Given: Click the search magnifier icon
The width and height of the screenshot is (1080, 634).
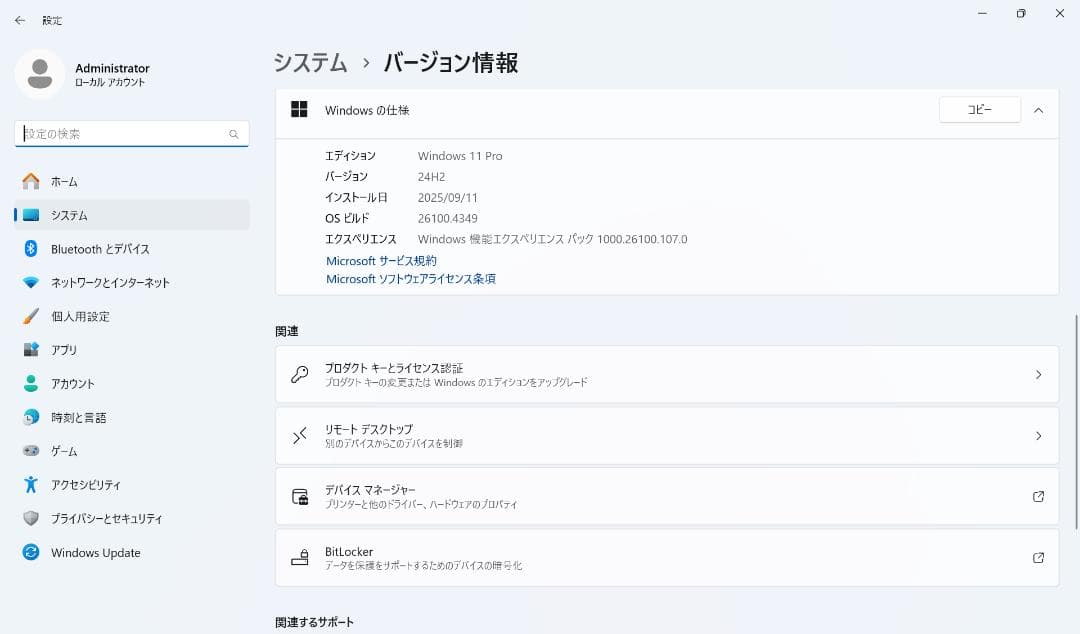Looking at the screenshot, I should [233, 134].
